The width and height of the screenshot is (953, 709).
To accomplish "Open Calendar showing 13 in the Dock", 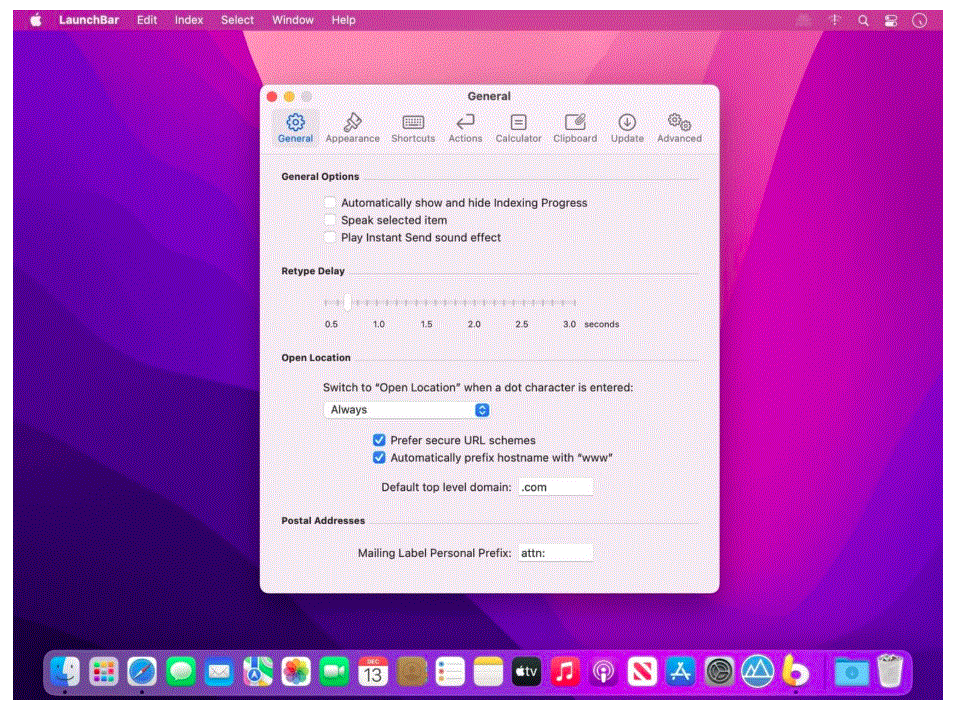I will coord(373,672).
